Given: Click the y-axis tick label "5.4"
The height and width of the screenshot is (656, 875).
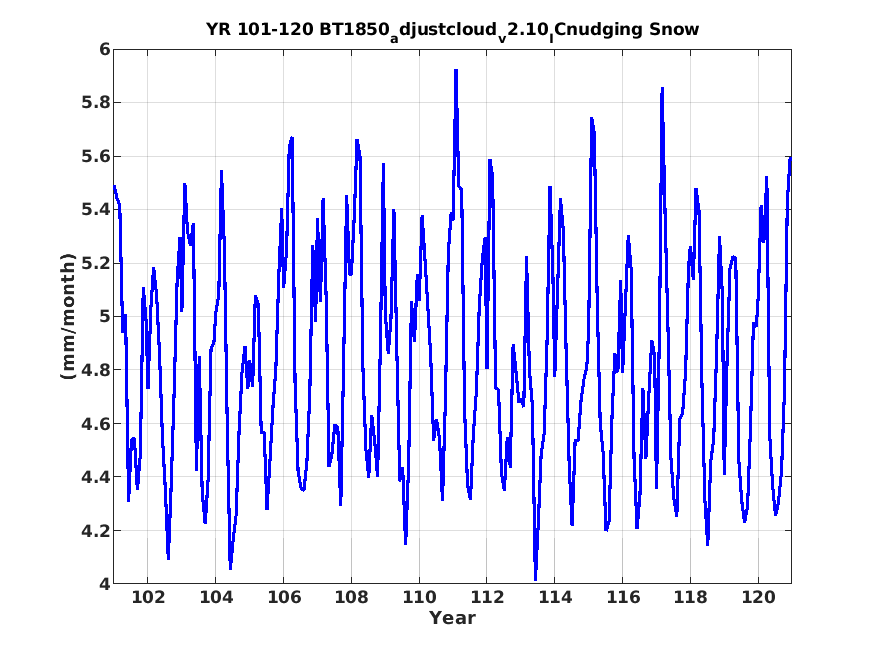Looking at the screenshot, I should 96,210.
